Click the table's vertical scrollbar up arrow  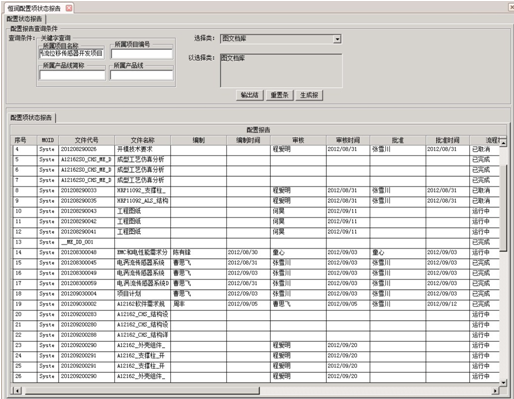pos(503,143)
